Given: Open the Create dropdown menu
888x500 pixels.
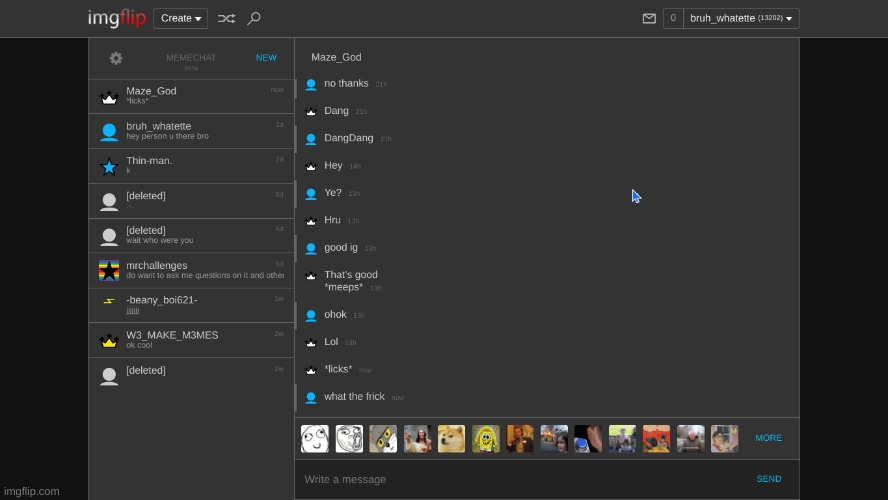Looking at the screenshot, I should click(181, 18).
